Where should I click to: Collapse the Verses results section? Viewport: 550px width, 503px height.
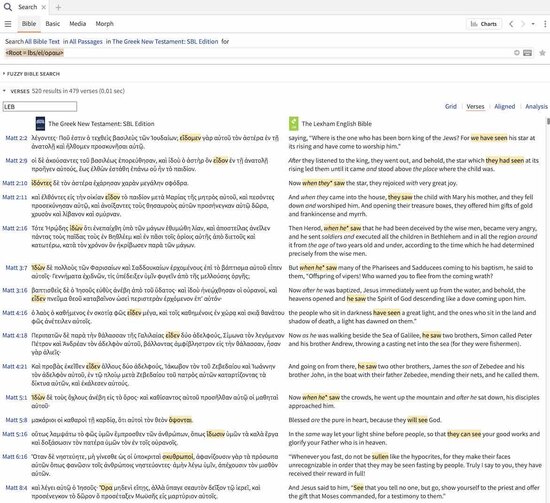pos(4,91)
